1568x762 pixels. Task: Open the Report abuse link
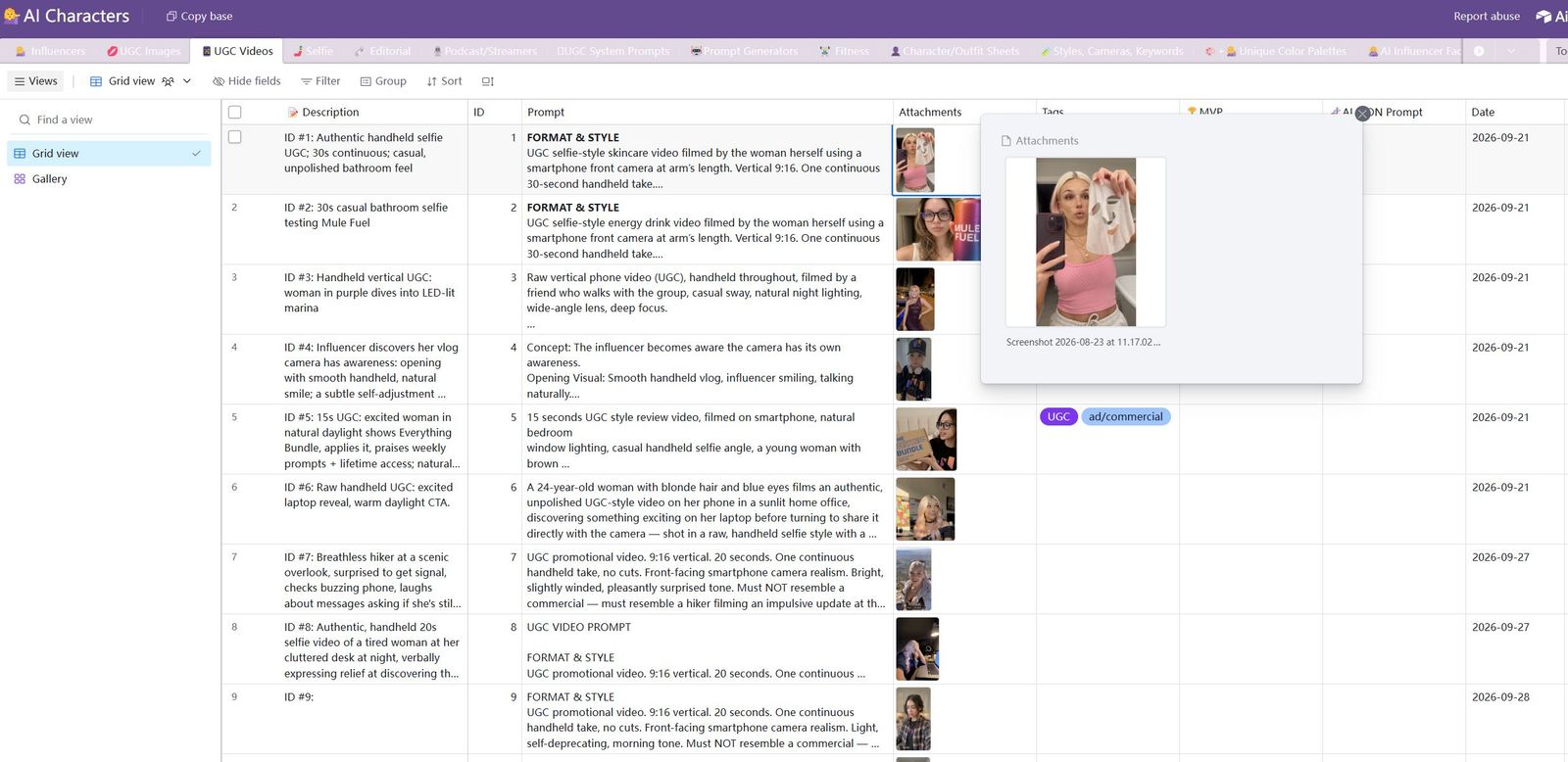point(1487,16)
